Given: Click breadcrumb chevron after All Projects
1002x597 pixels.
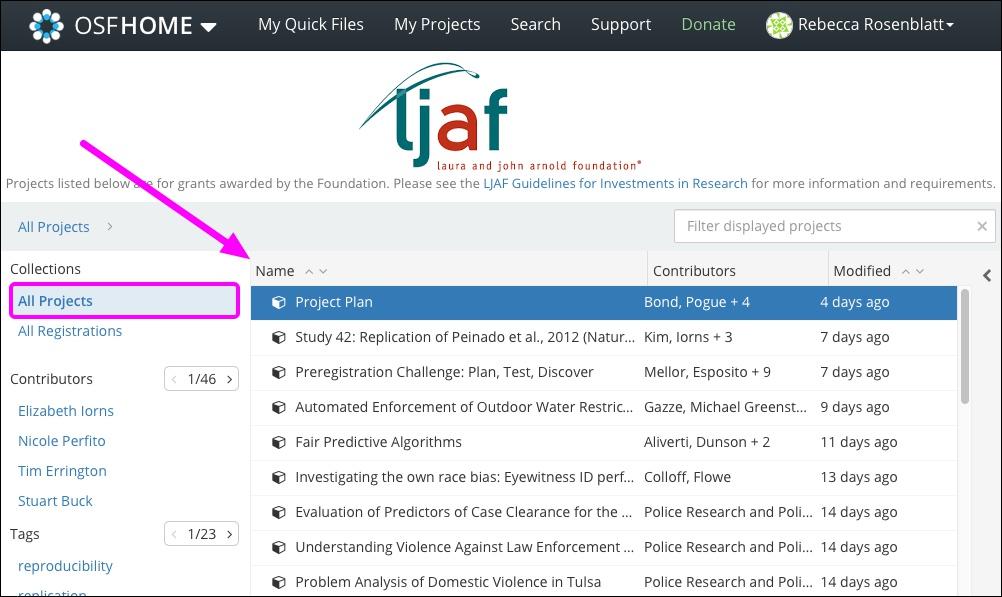Looking at the screenshot, I should (110, 226).
